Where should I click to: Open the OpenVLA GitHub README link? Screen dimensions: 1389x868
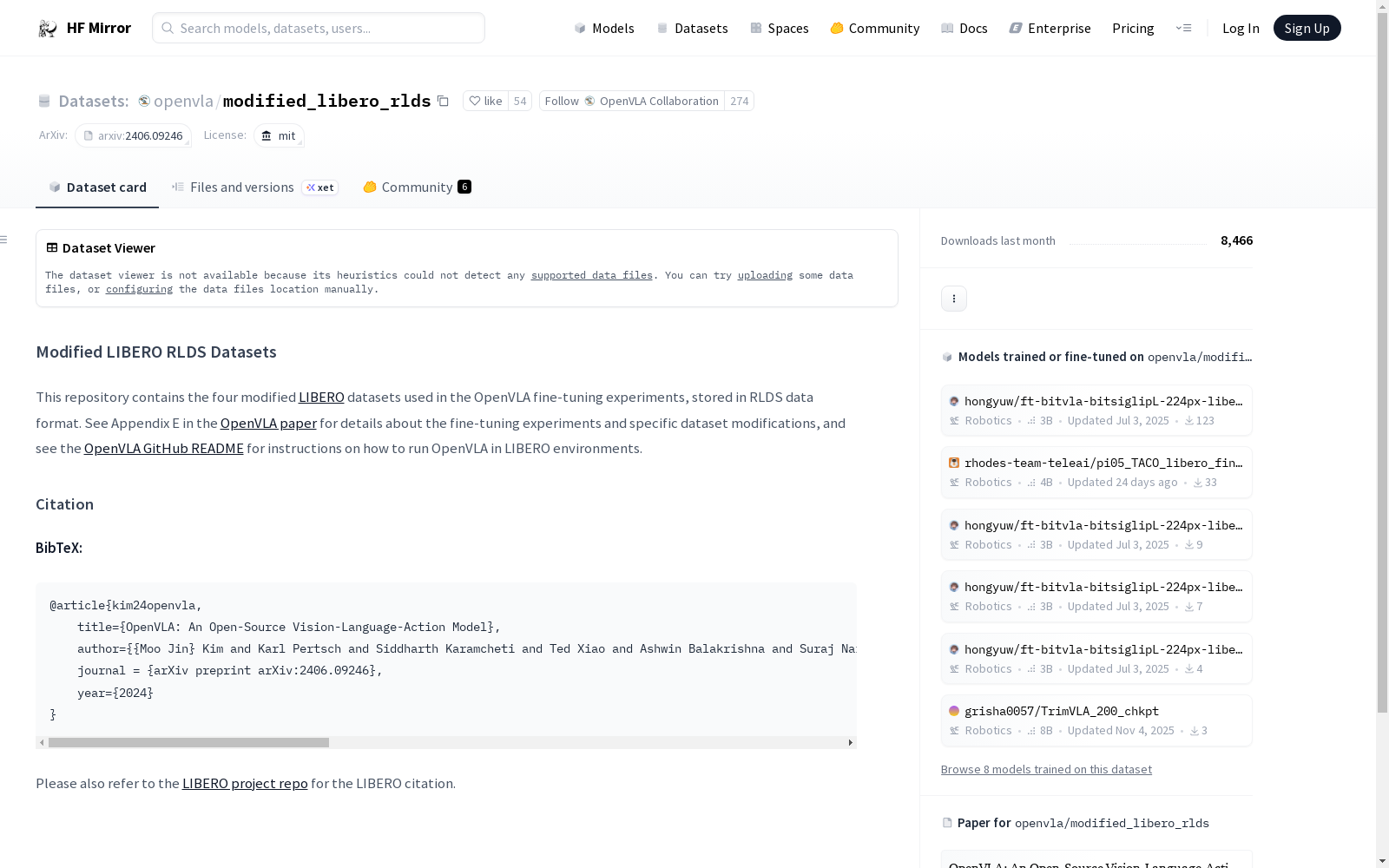(164, 448)
